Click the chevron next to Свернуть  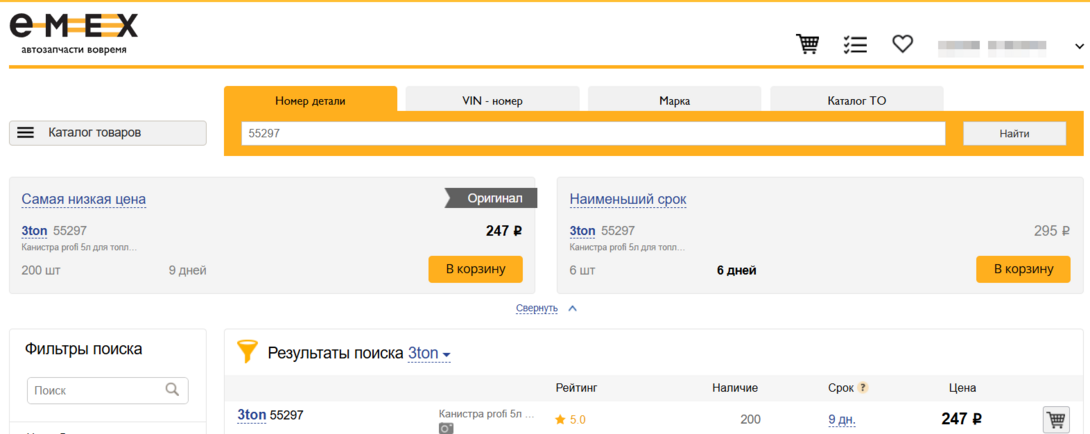573,308
